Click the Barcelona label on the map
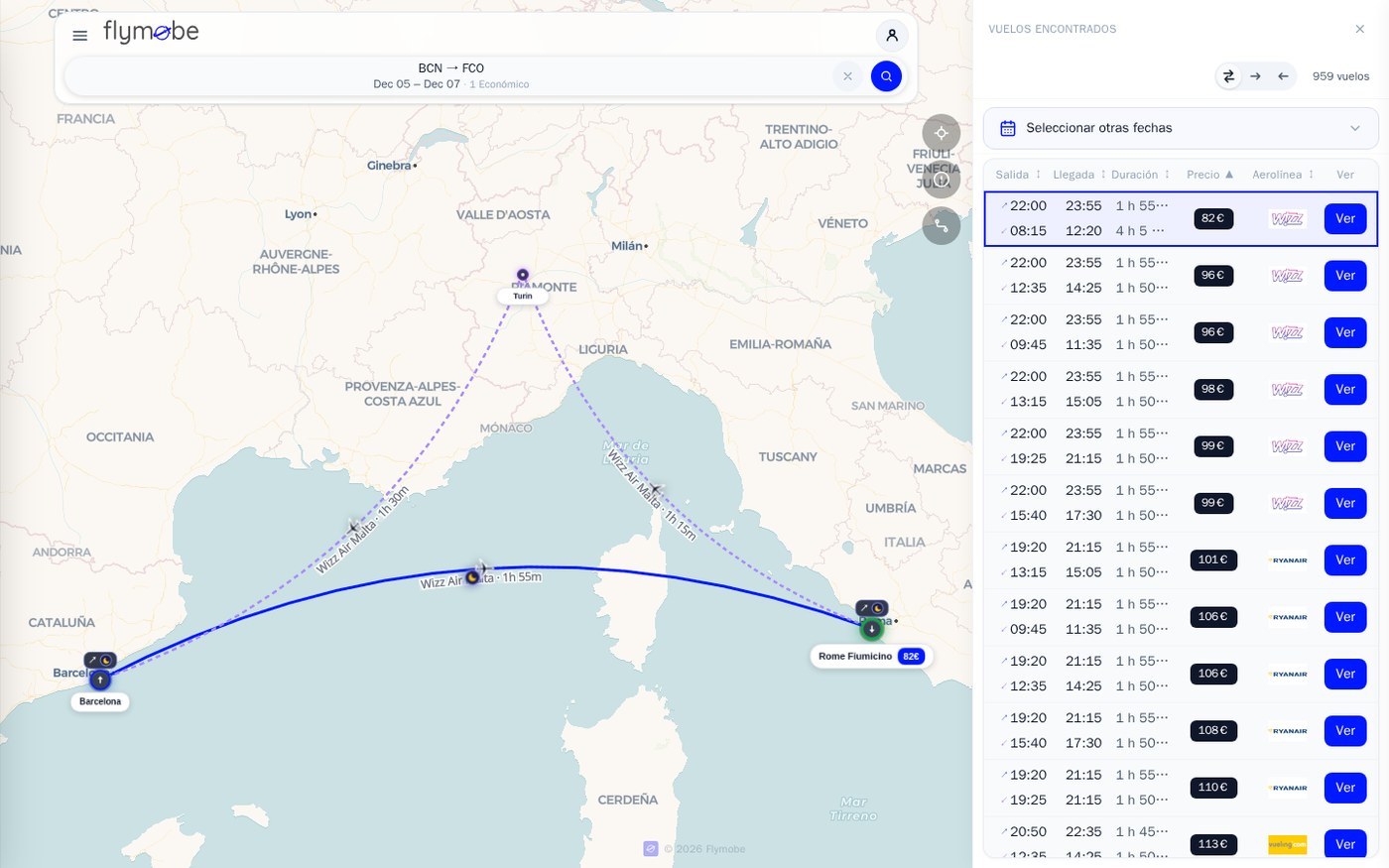 pos(100,701)
